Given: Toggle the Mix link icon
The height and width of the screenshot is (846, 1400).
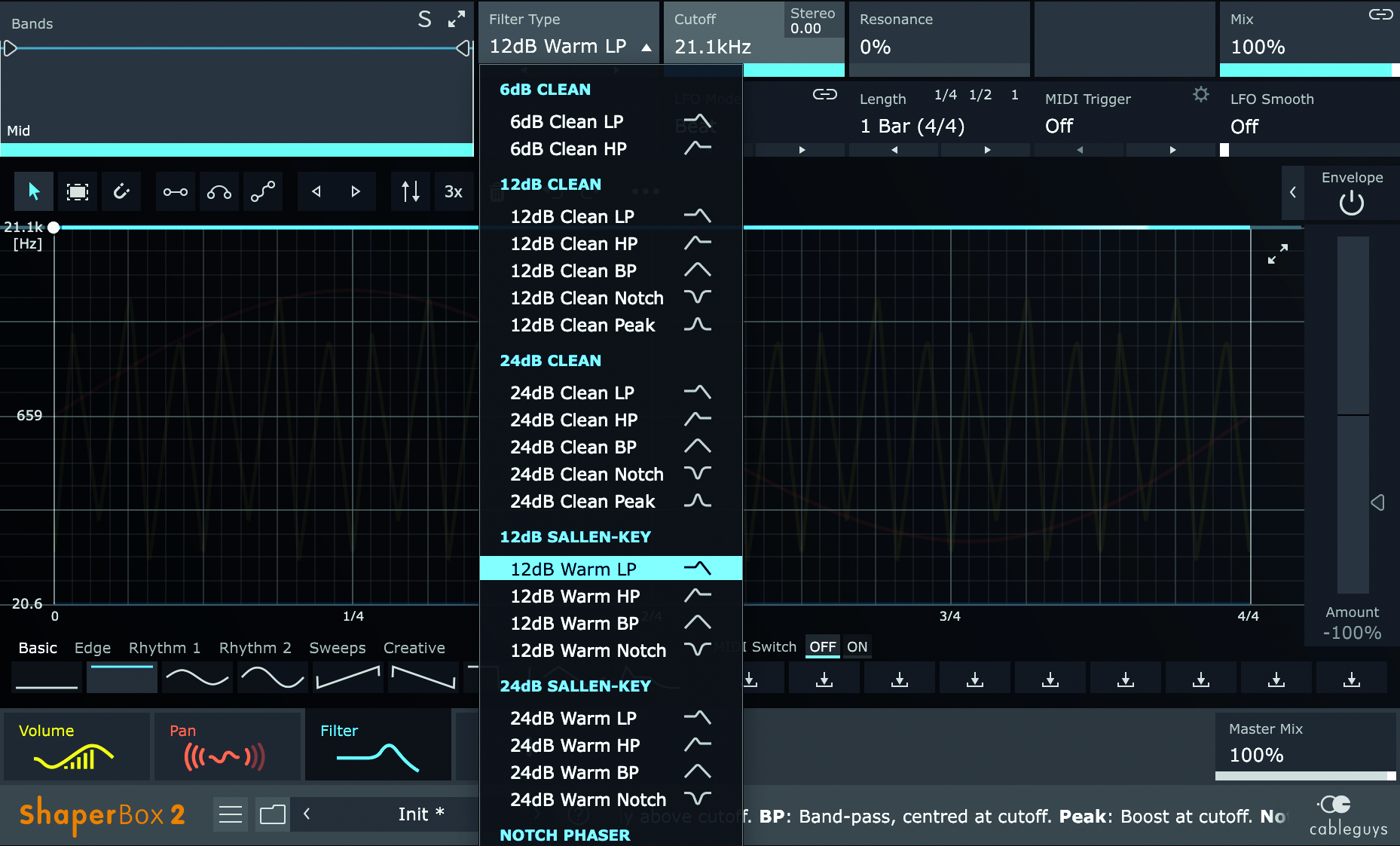Looking at the screenshot, I should (x=1380, y=14).
